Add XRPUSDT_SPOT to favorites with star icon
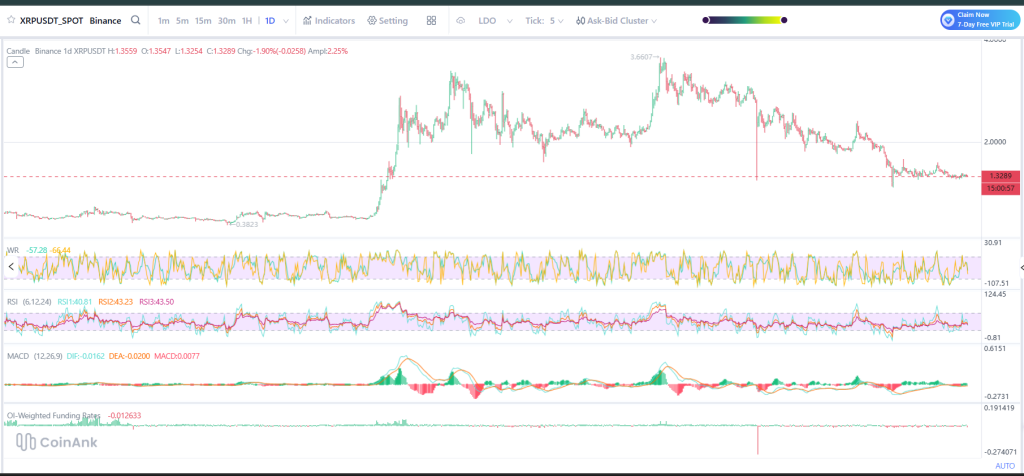Viewport: 1024px width, 476px height. 11,20
